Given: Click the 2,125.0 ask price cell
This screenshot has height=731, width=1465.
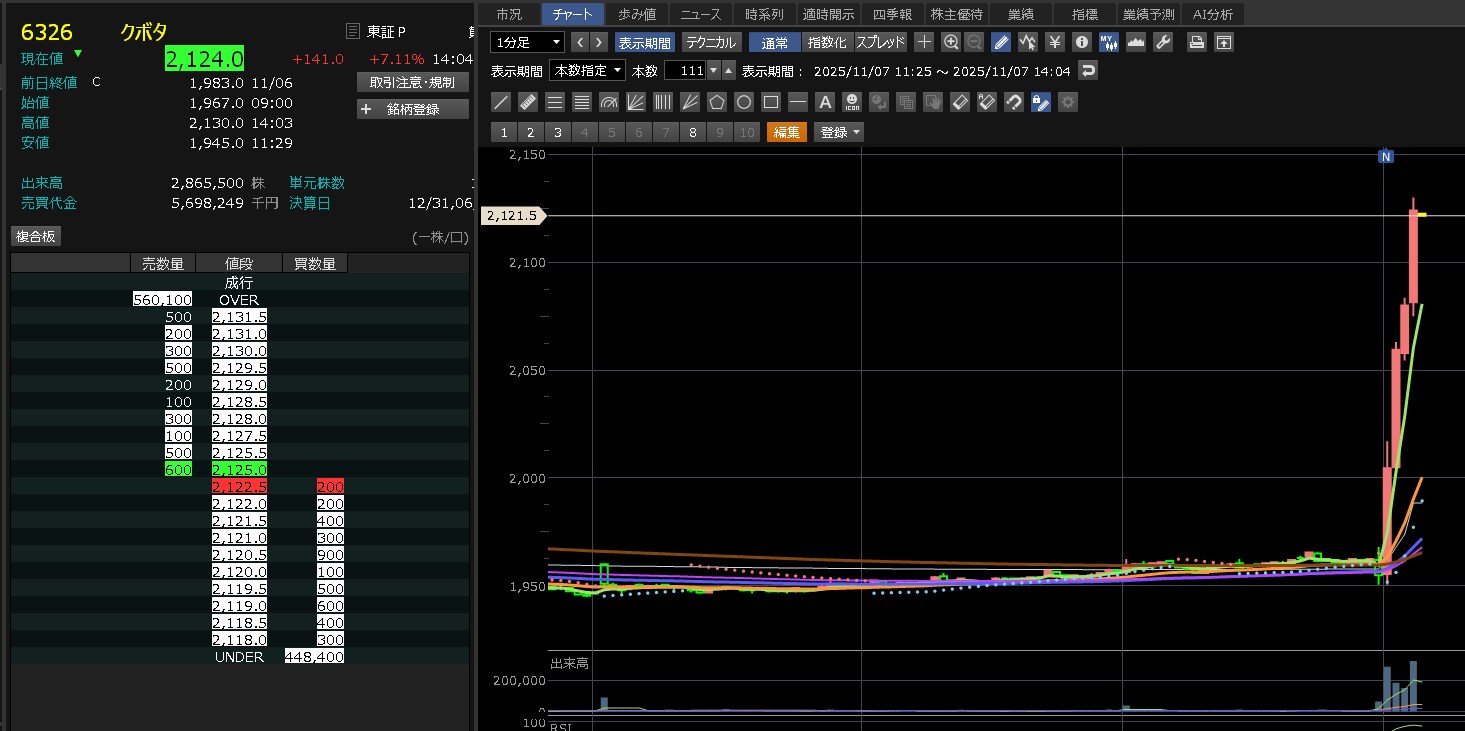Looking at the screenshot, I should tap(239, 469).
